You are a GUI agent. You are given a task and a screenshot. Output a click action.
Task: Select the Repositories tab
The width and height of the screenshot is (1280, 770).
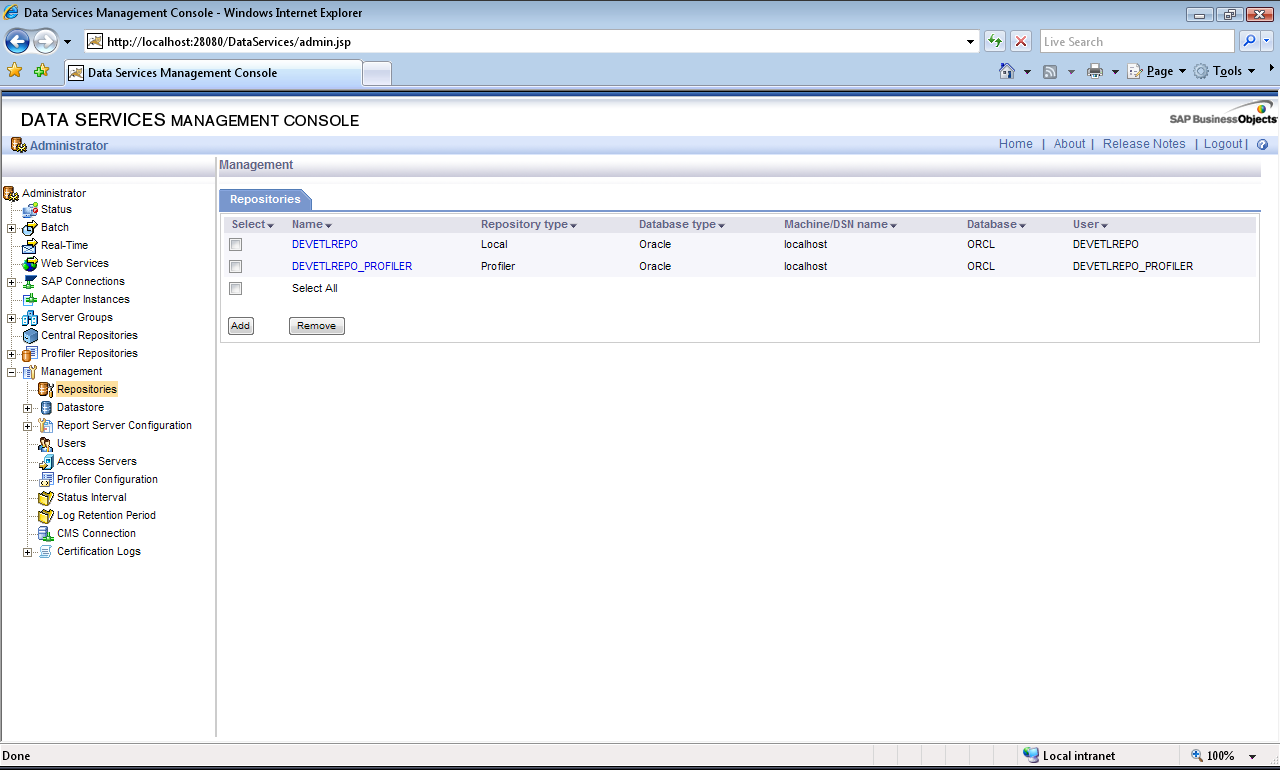point(265,200)
